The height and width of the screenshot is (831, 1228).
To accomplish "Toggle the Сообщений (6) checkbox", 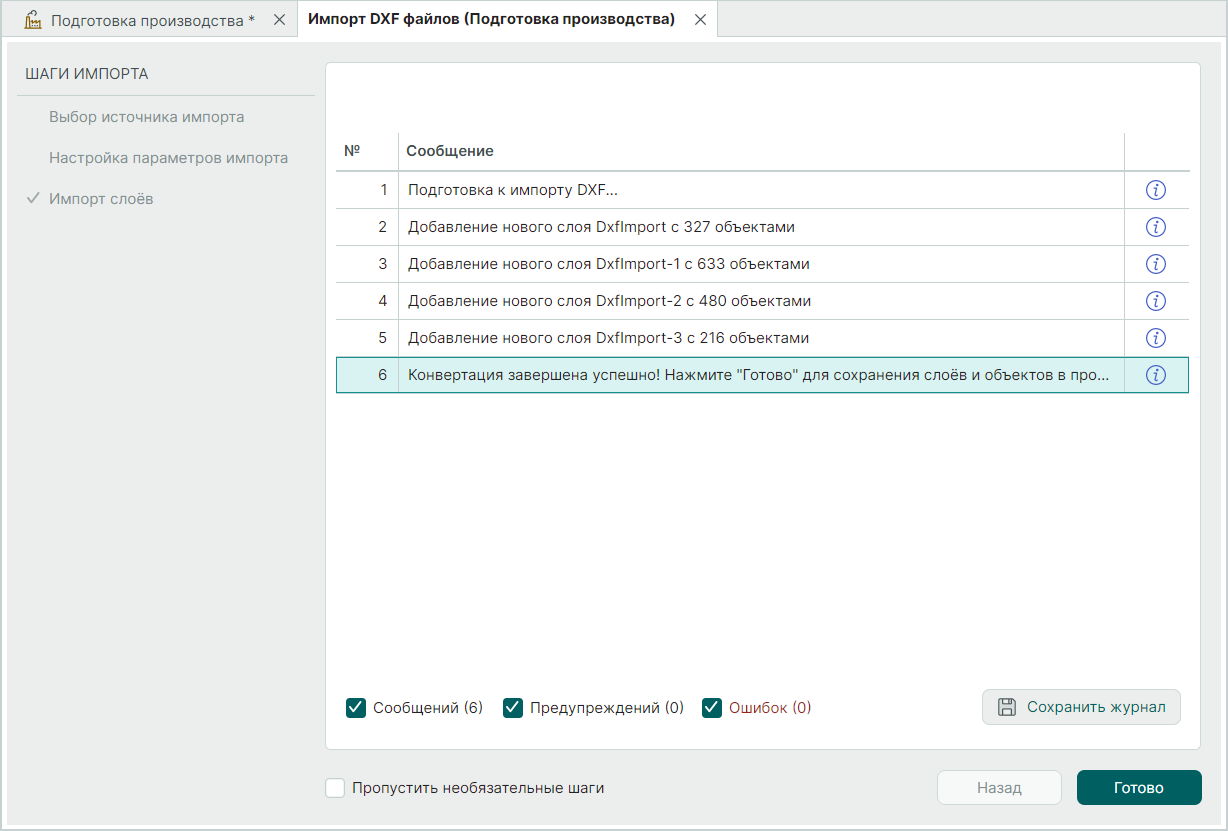I will pyautogui.click(x=355, y=708).
